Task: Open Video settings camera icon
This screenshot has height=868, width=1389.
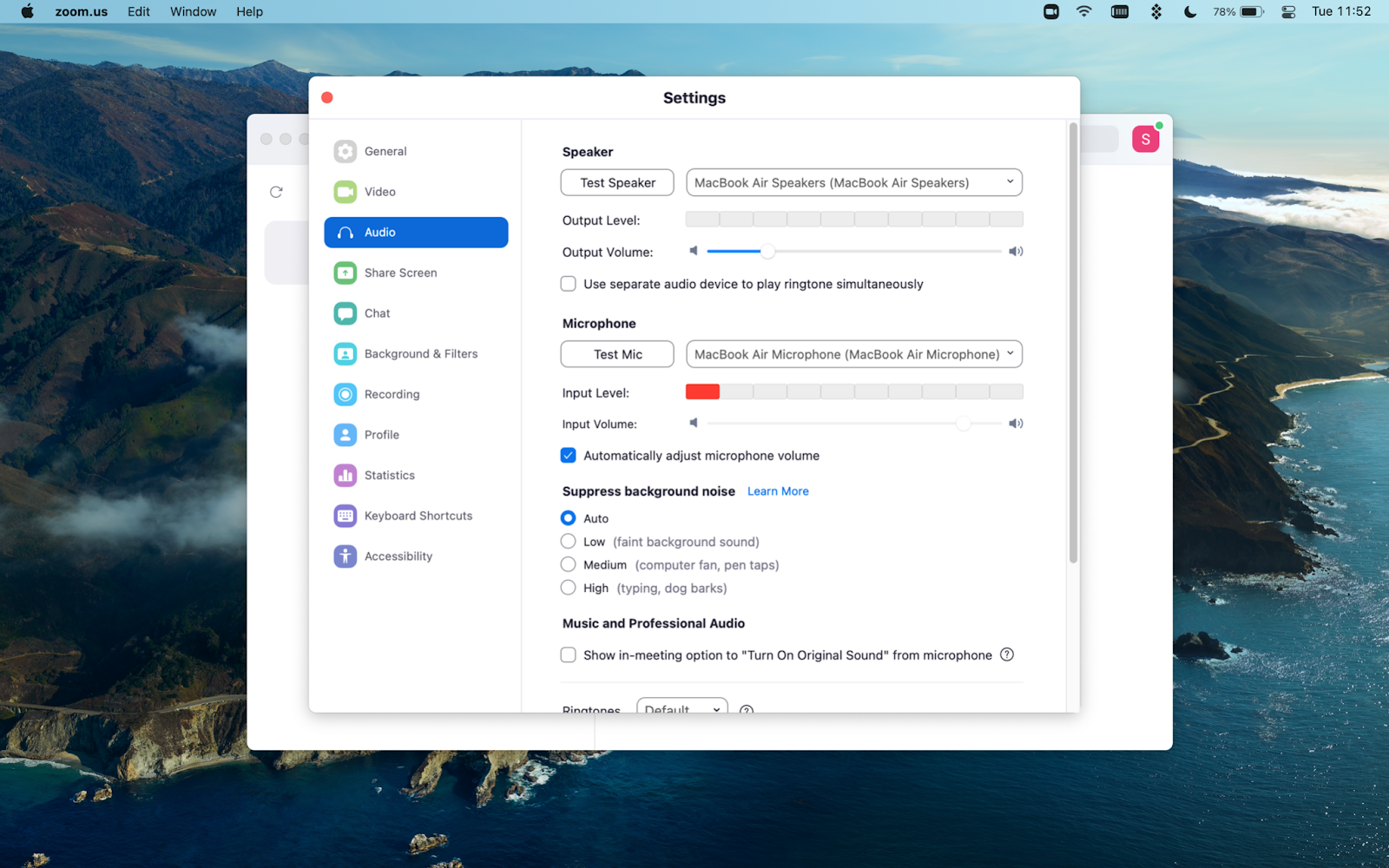Action: coord(345,192)
